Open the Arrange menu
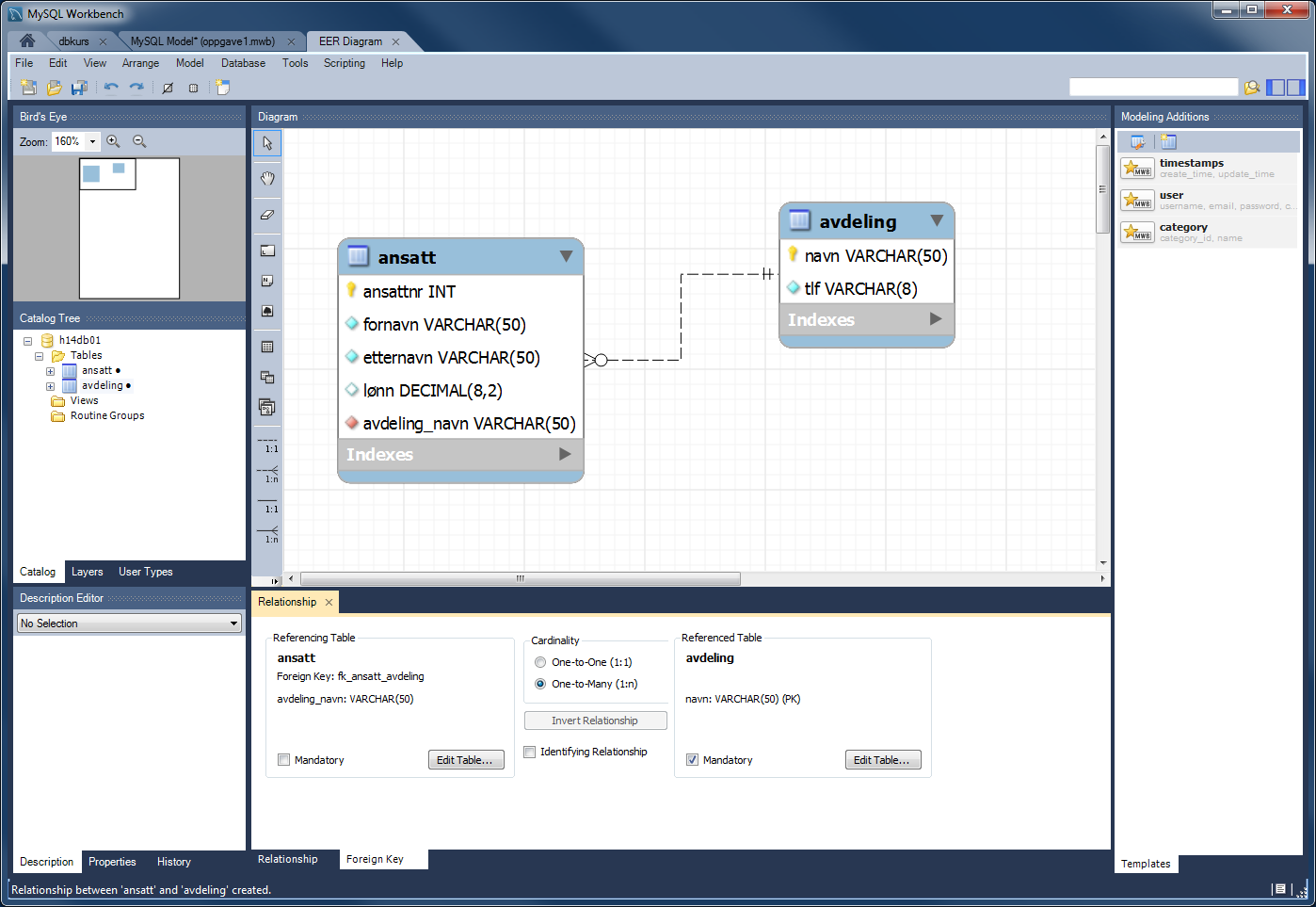The image size is (1316, 907). [140, 63]
